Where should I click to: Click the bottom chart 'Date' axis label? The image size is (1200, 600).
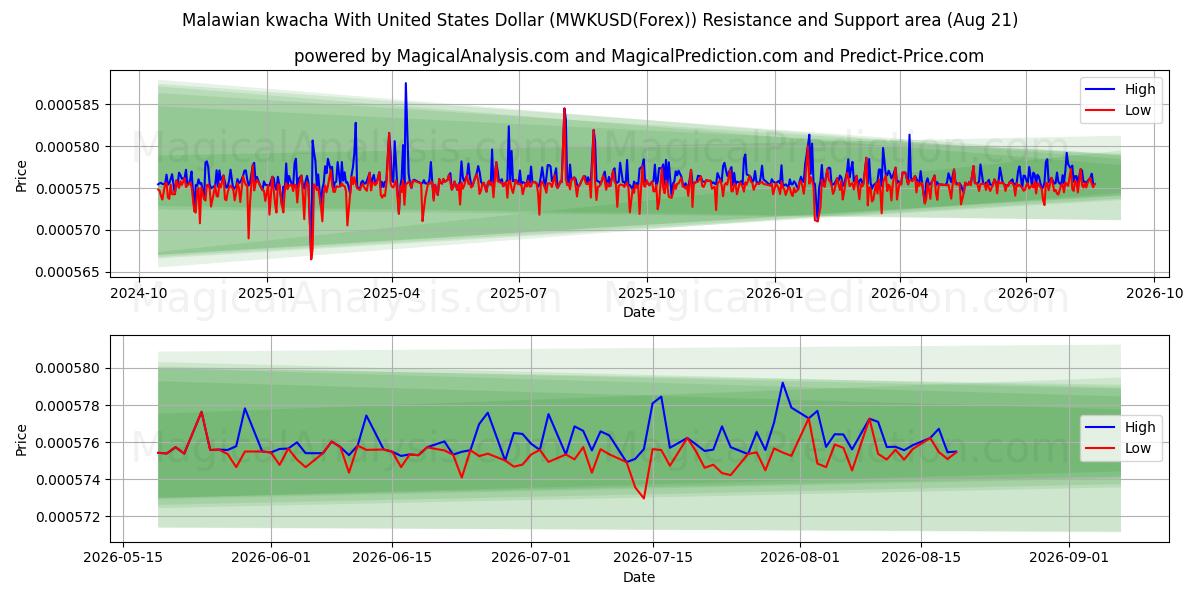point(639,577)
